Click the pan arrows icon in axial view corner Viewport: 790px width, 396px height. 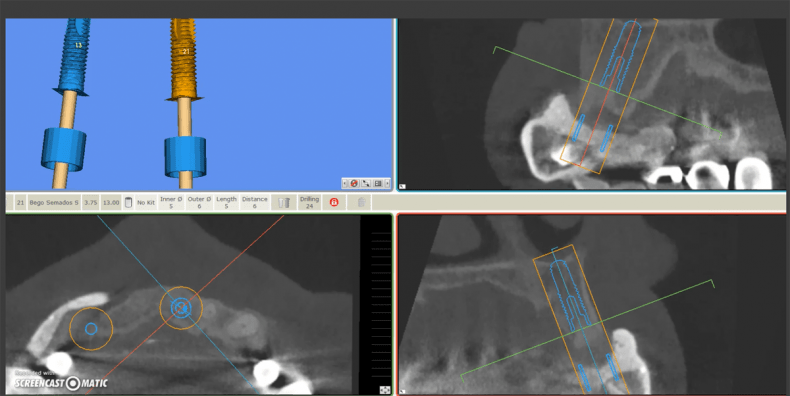(x=384, y=389)
